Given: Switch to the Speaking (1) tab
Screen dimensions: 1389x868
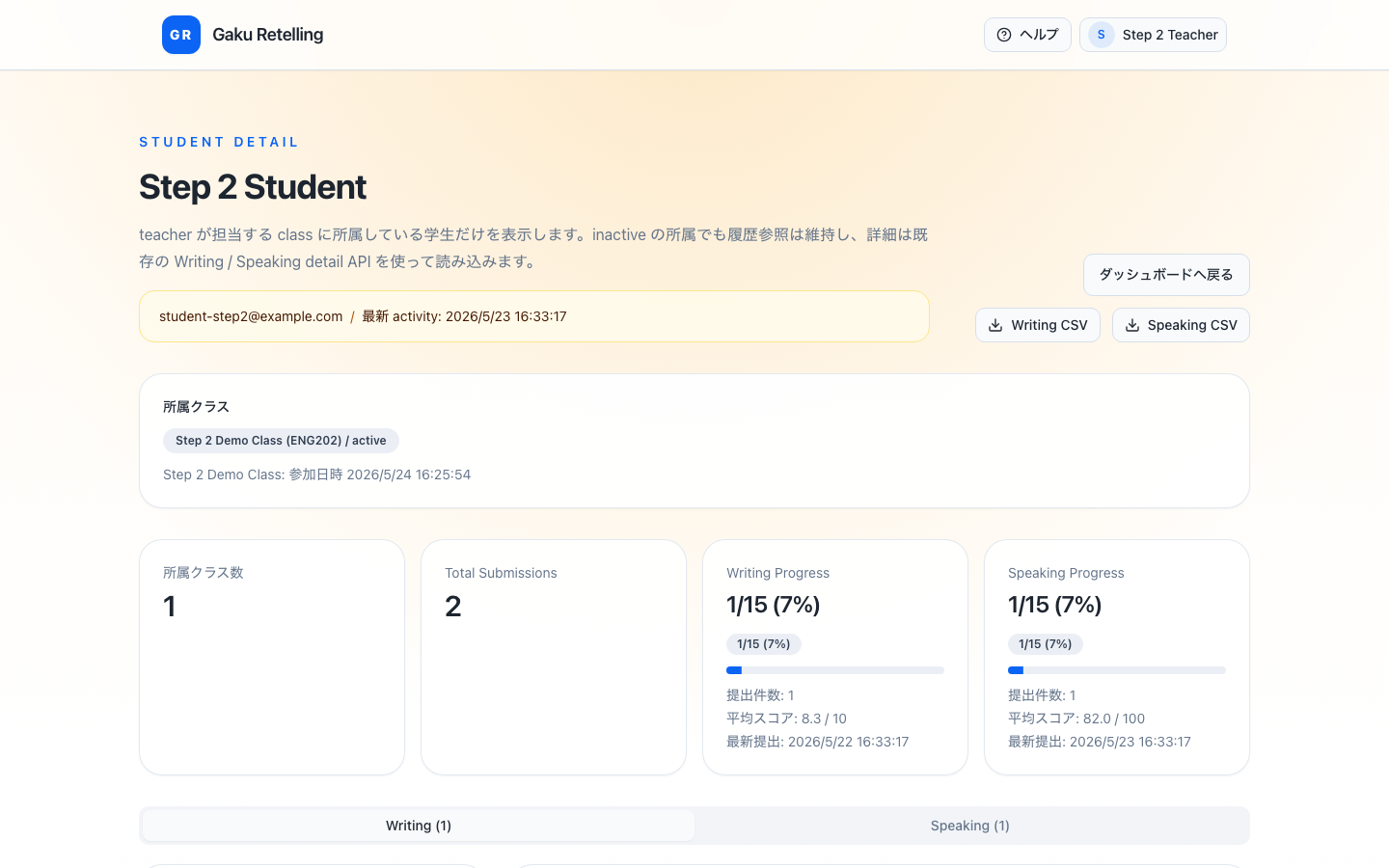Looking at the screenshot, I should 970,826.
